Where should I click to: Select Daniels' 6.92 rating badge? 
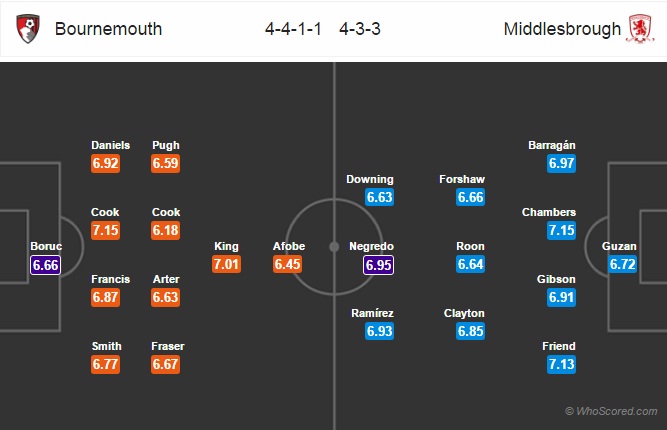point(105,163)
